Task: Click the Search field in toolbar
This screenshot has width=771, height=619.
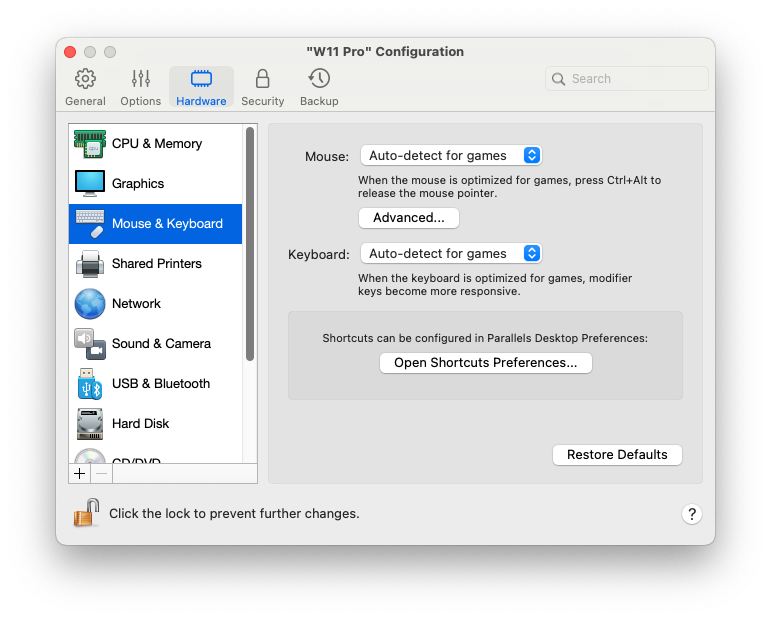Action: 627,79
